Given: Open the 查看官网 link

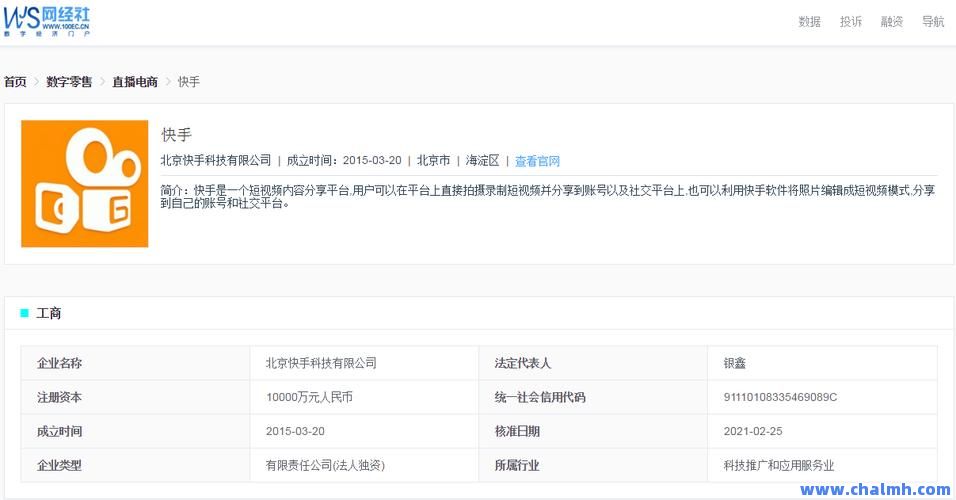Looking at the screenshot, I should click(537, 161).
